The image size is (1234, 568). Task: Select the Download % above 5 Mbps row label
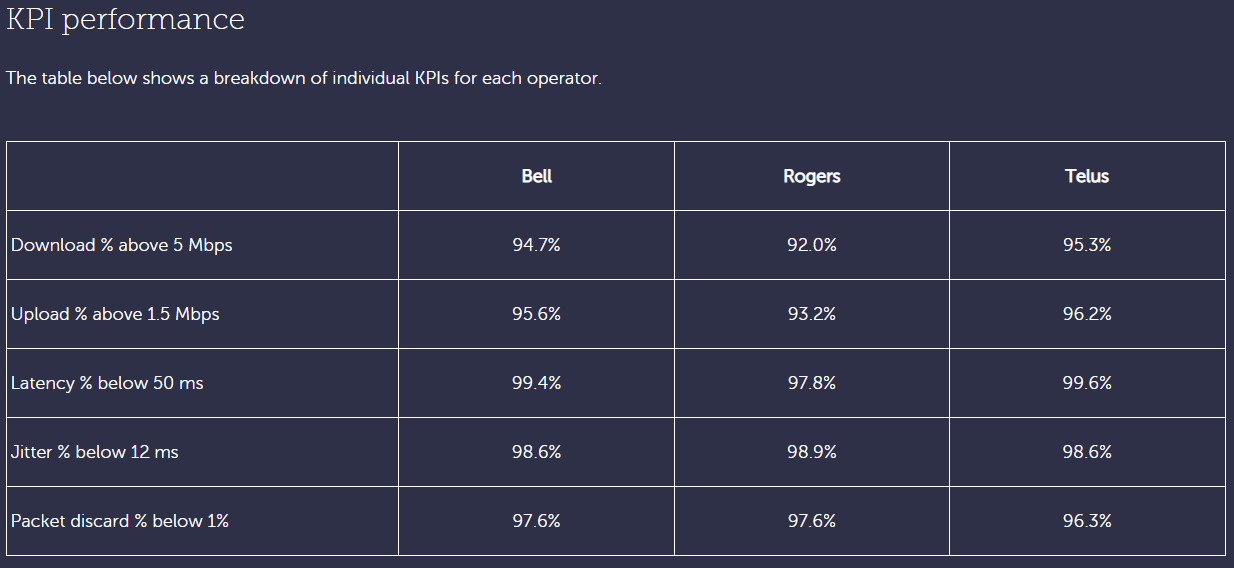click(x=122, y=245)
